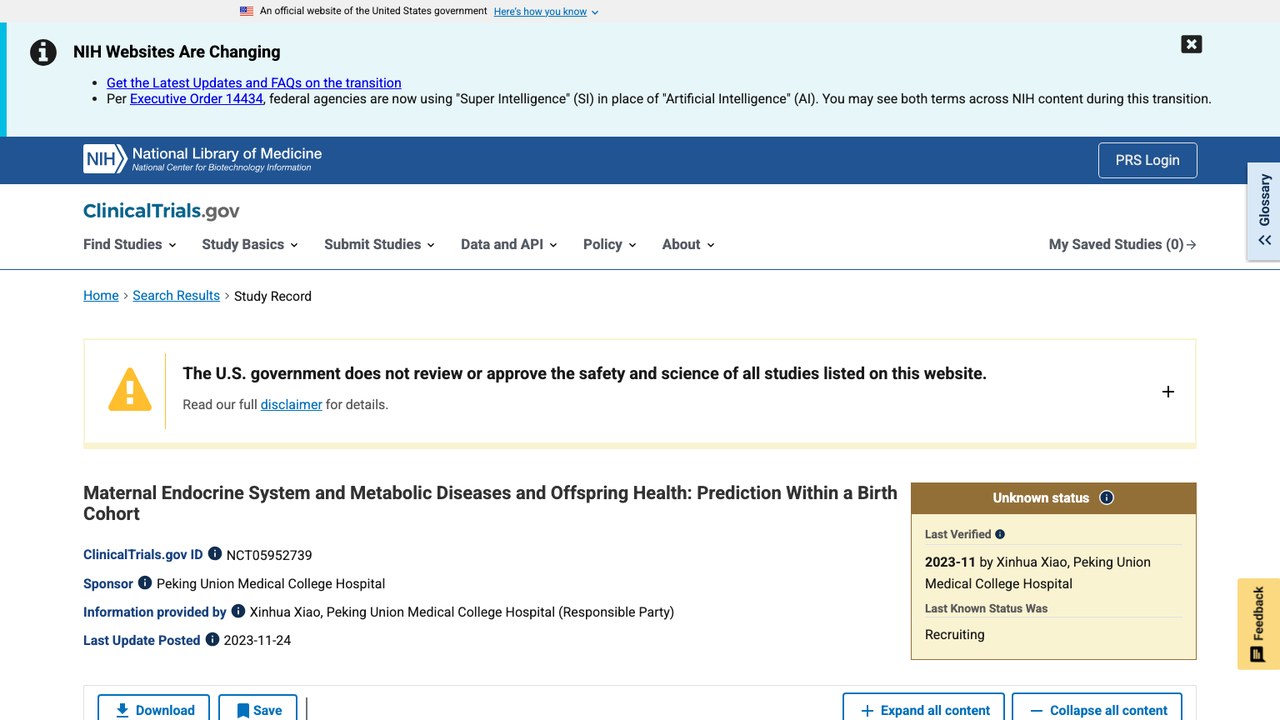Image resolution: width=1280 pixels, height=720 pixels.
Task: Click the info circle icon in the NIH banner
Action: click(43, 52)
